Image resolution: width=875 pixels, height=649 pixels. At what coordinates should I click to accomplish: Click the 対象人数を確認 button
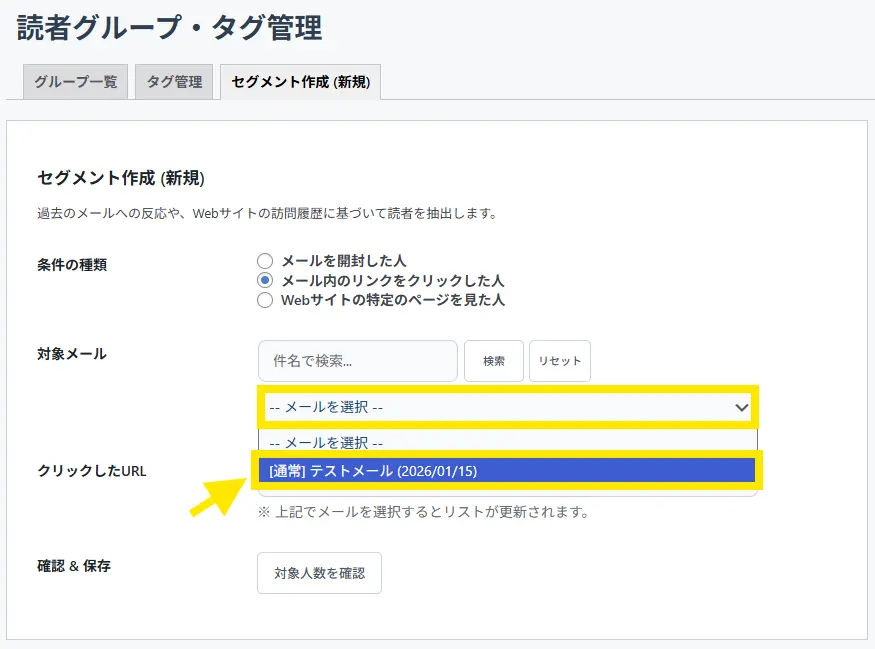319,573
